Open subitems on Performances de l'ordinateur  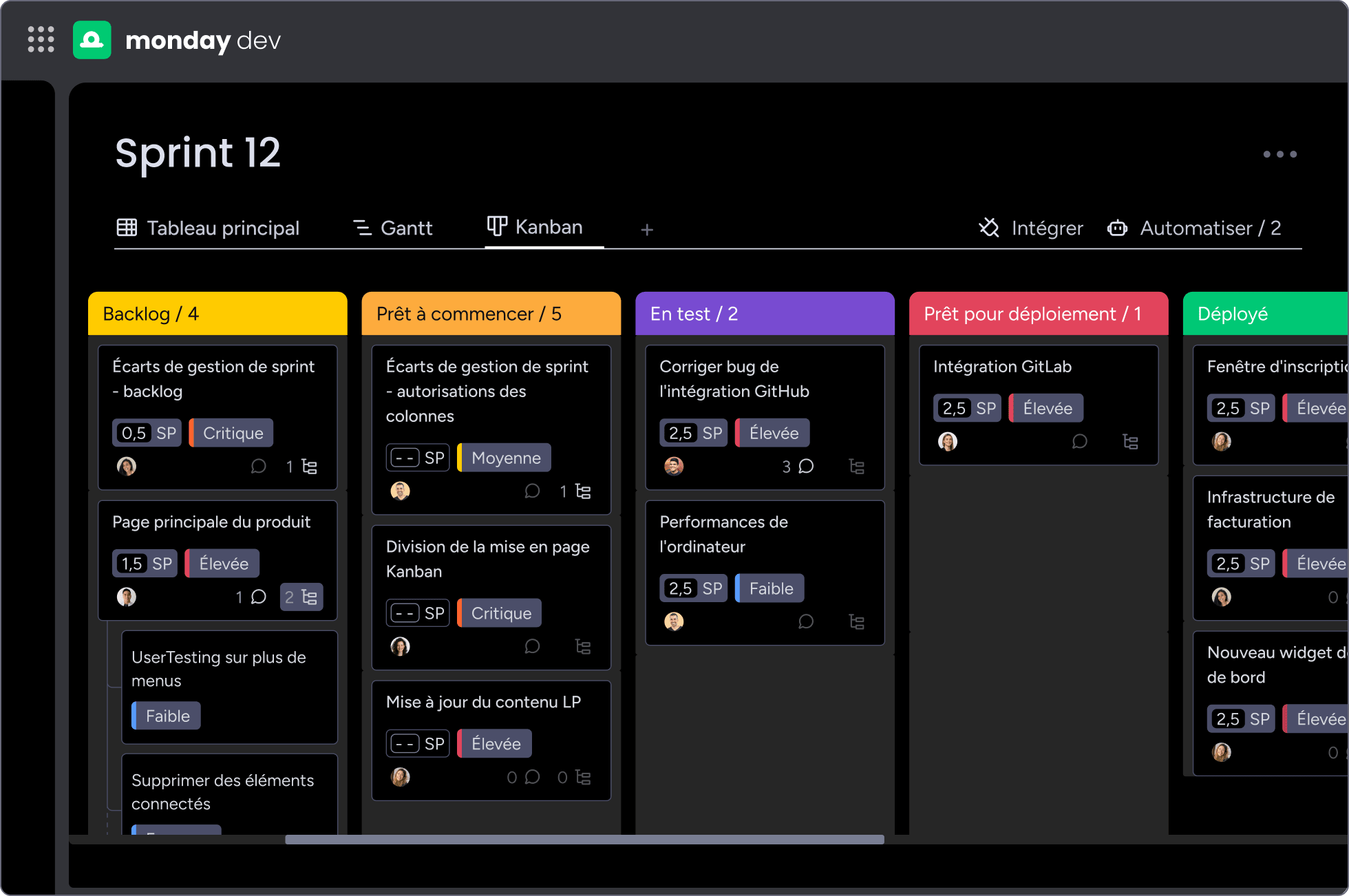tap(856, 622)
